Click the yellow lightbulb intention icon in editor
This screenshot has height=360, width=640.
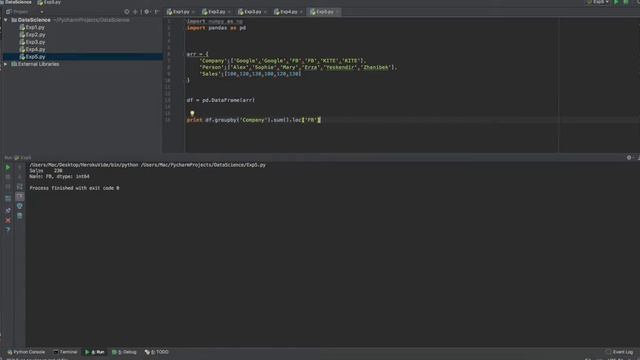[x=192, y=113]
